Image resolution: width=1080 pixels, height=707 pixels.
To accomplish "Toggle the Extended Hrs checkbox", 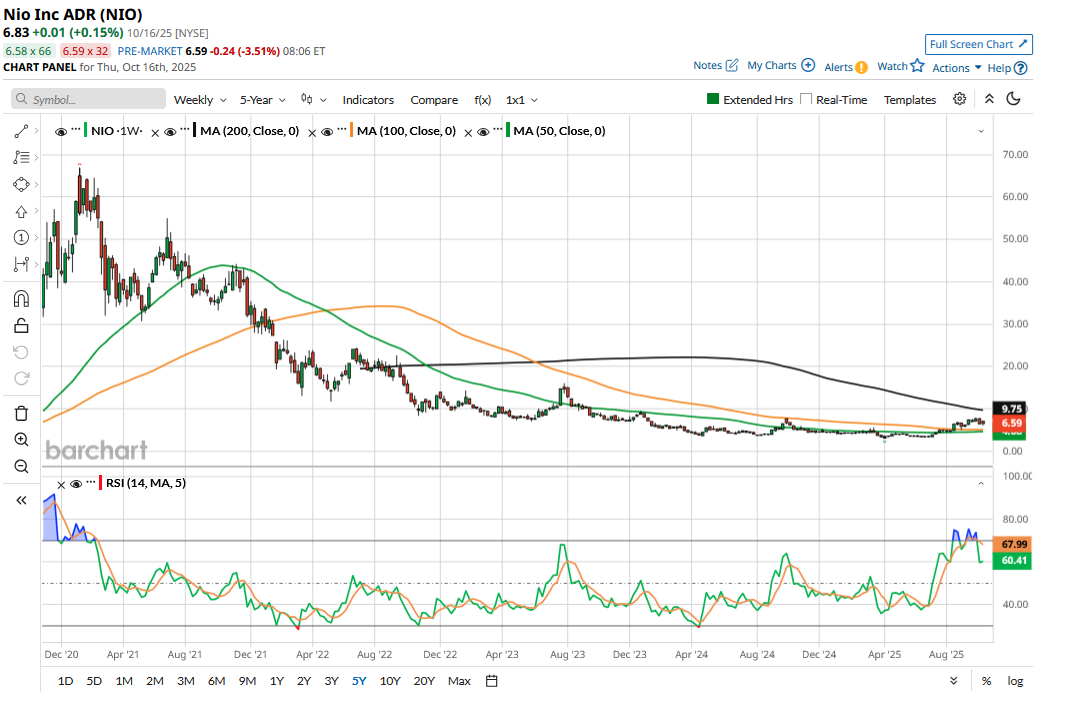I will tap(713, 99).
